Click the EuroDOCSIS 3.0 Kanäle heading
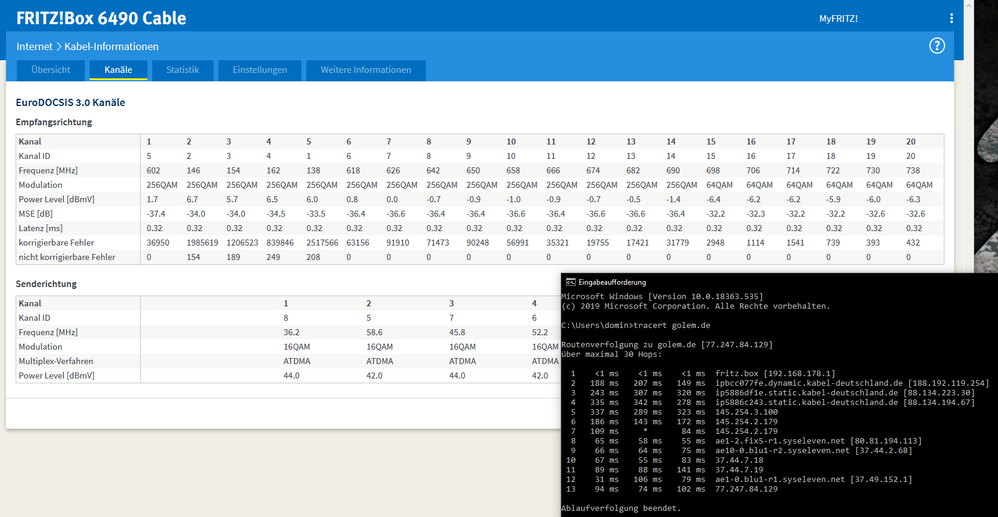 click(x=70, y=102)
